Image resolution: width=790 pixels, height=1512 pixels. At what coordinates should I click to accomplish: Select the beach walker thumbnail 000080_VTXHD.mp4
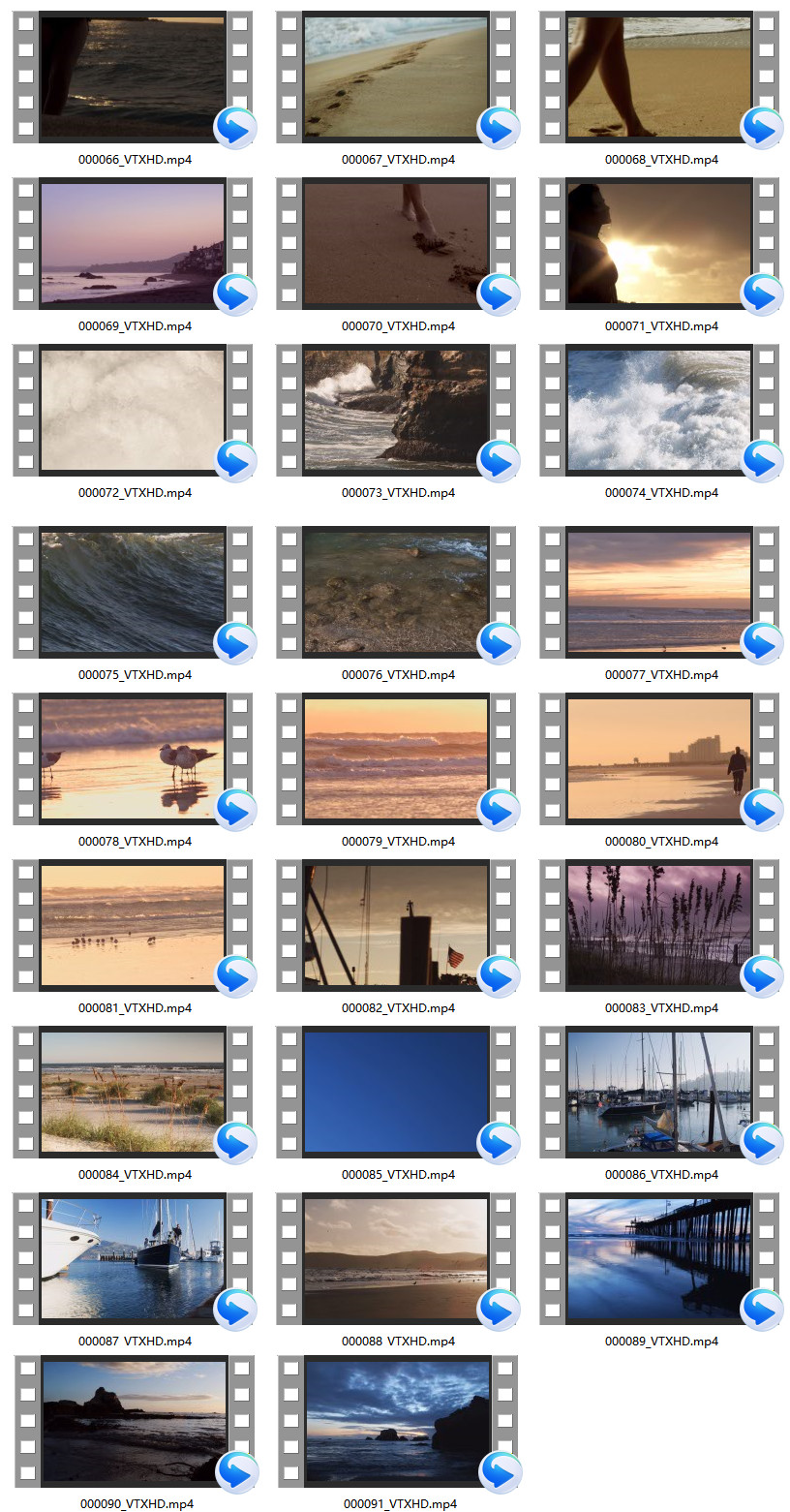(659, 758)
